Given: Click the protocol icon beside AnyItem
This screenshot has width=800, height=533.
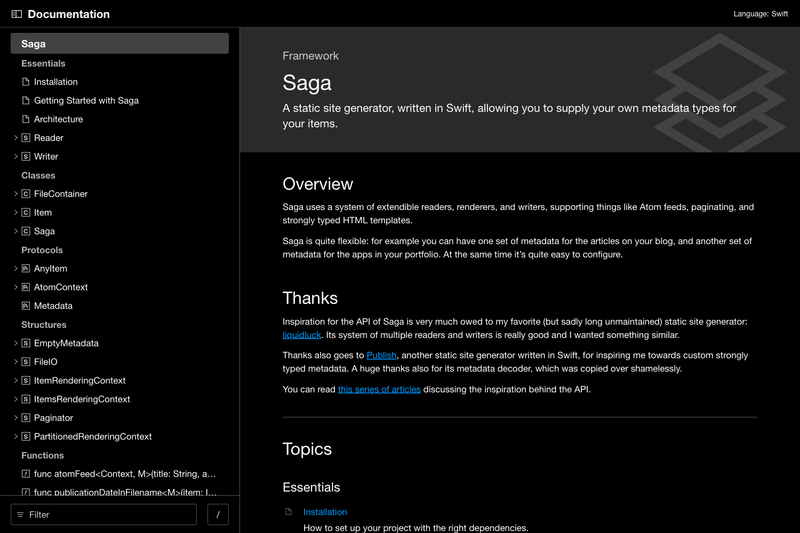Looking at the screenshot, I should (x=26, y=268).
